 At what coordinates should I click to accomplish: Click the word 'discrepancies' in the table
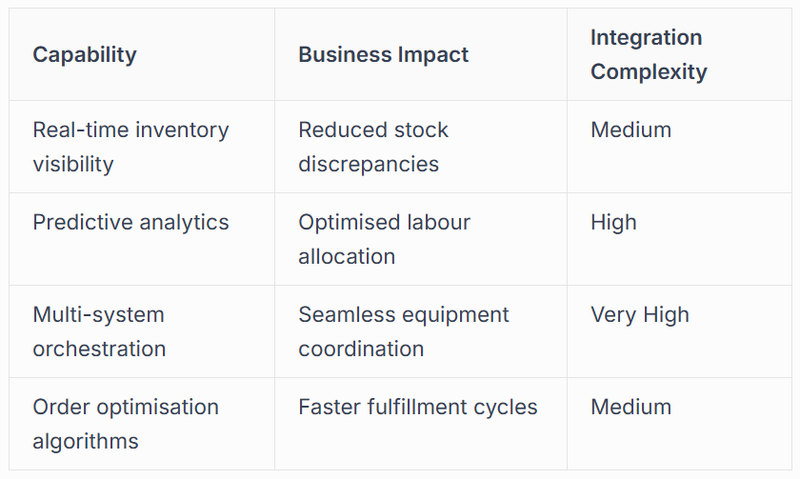coord(368,164)
